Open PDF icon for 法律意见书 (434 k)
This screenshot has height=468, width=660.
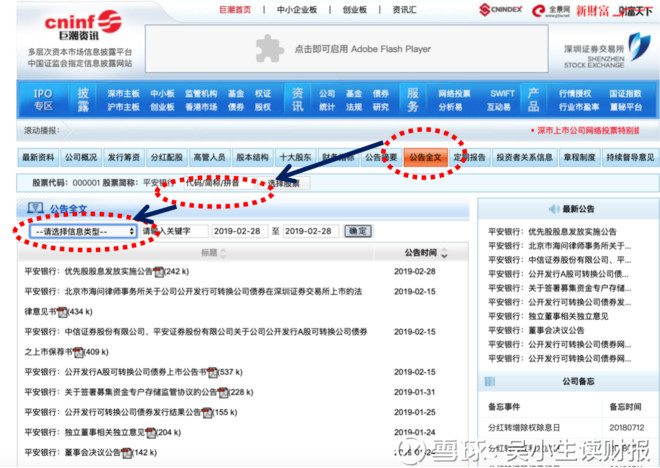point(62,312)
